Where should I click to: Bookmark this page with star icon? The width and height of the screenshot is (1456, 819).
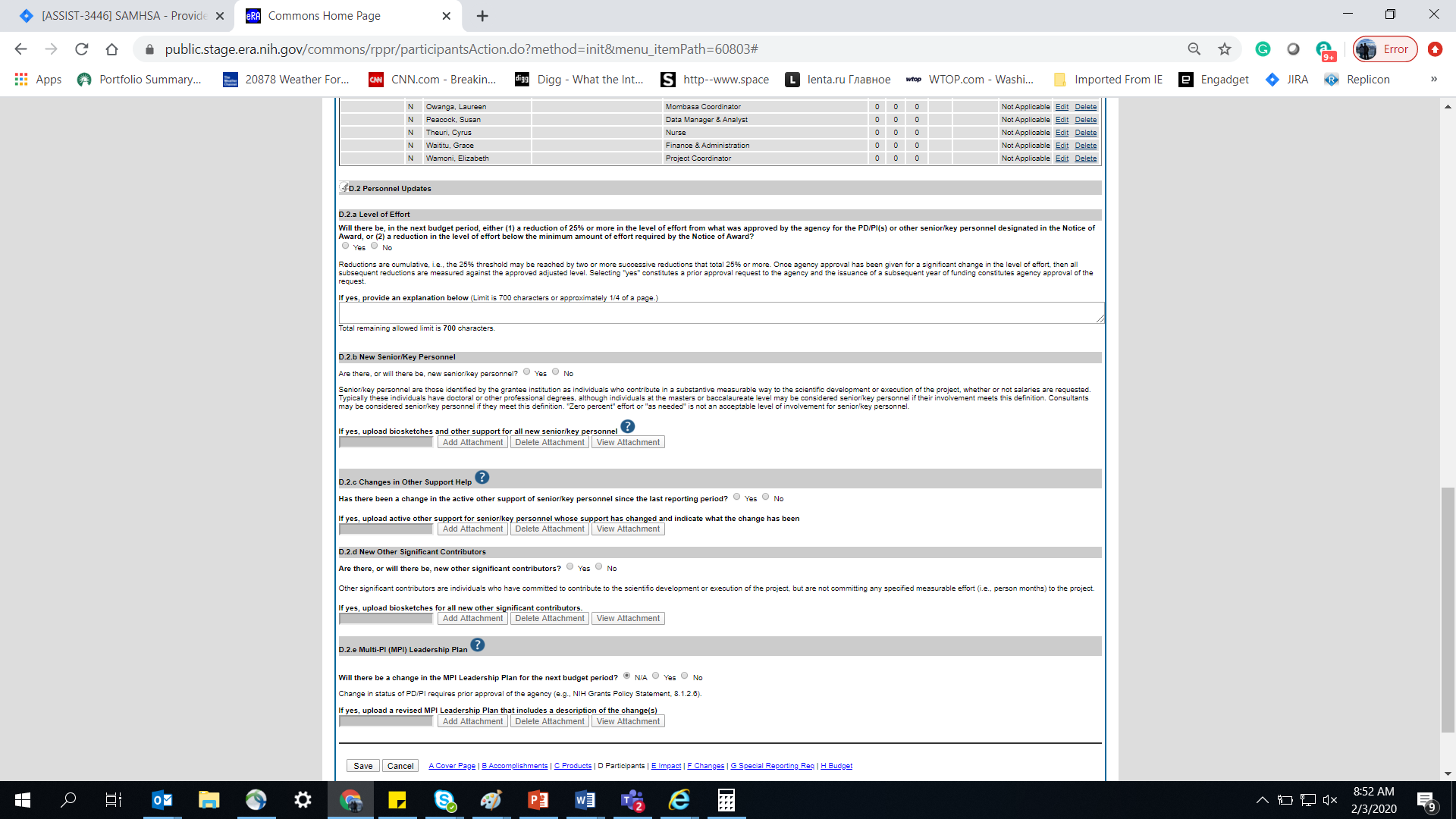point(1225,49)
